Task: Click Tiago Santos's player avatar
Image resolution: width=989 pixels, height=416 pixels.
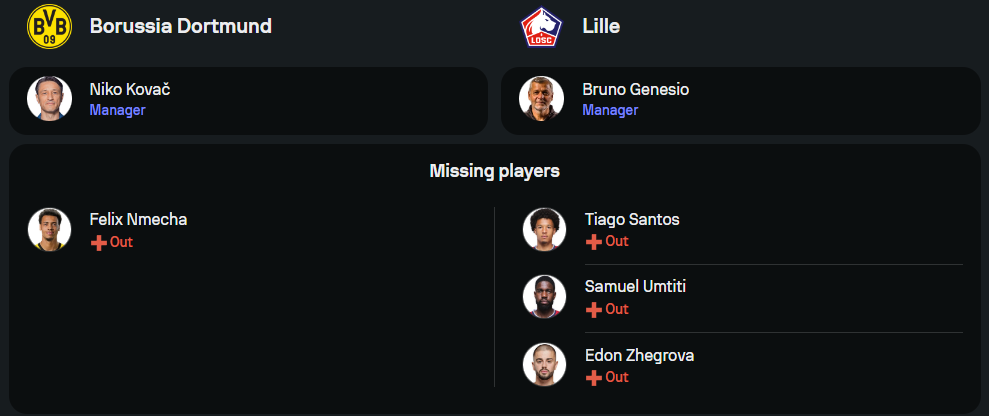Action: coord(544,230)
